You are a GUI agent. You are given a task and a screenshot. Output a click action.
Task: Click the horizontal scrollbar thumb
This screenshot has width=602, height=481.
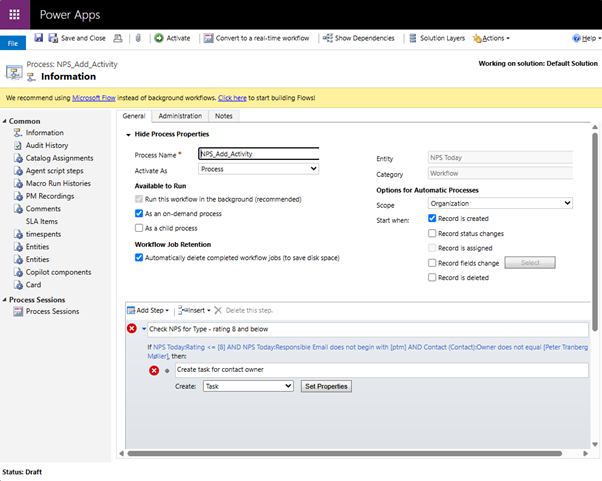click(x=345, y=453)
